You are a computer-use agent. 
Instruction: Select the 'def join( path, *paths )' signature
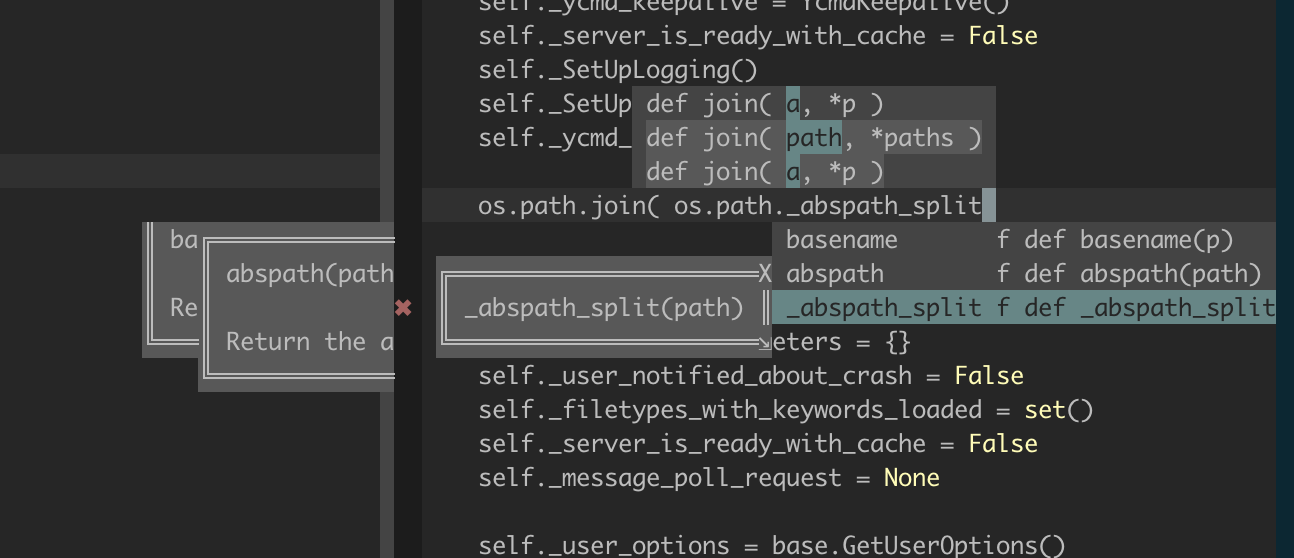(x=813, y=138)
